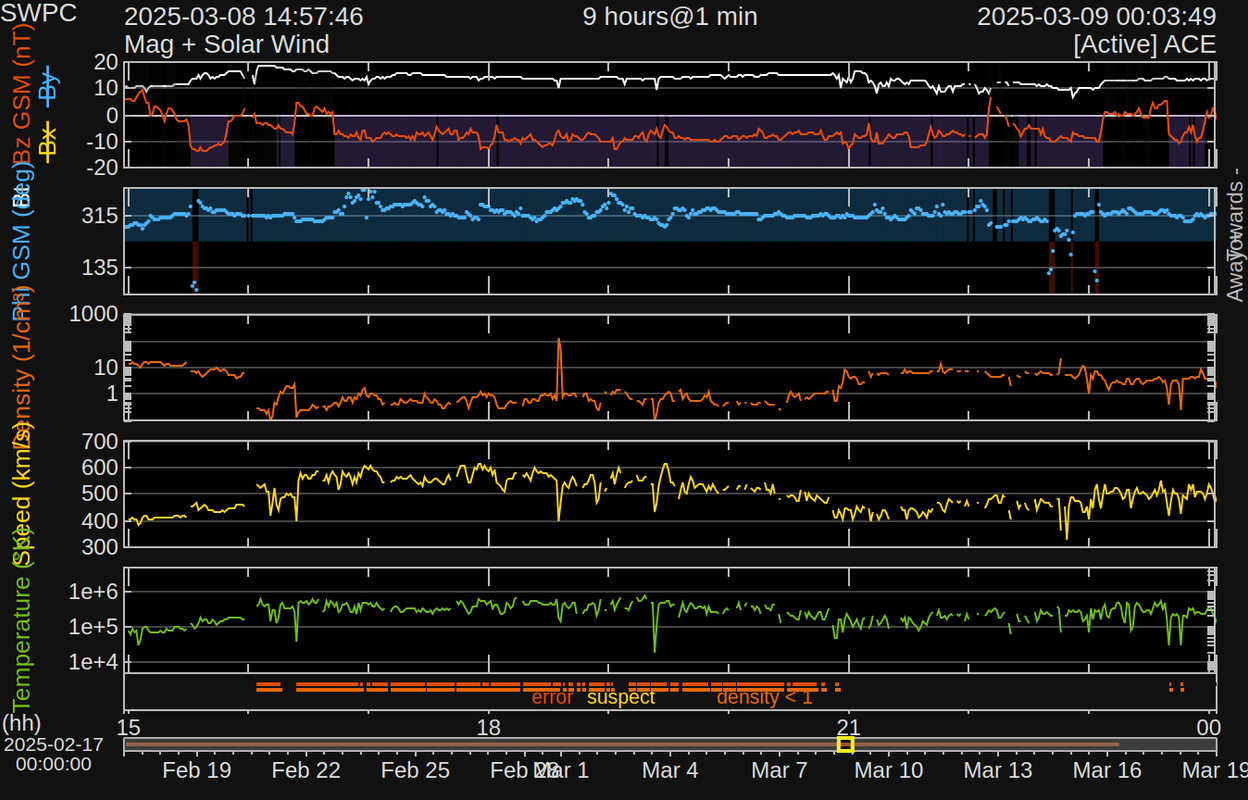Click the start timestamp 2025-03-08 14:57:46

click(244, 17)
